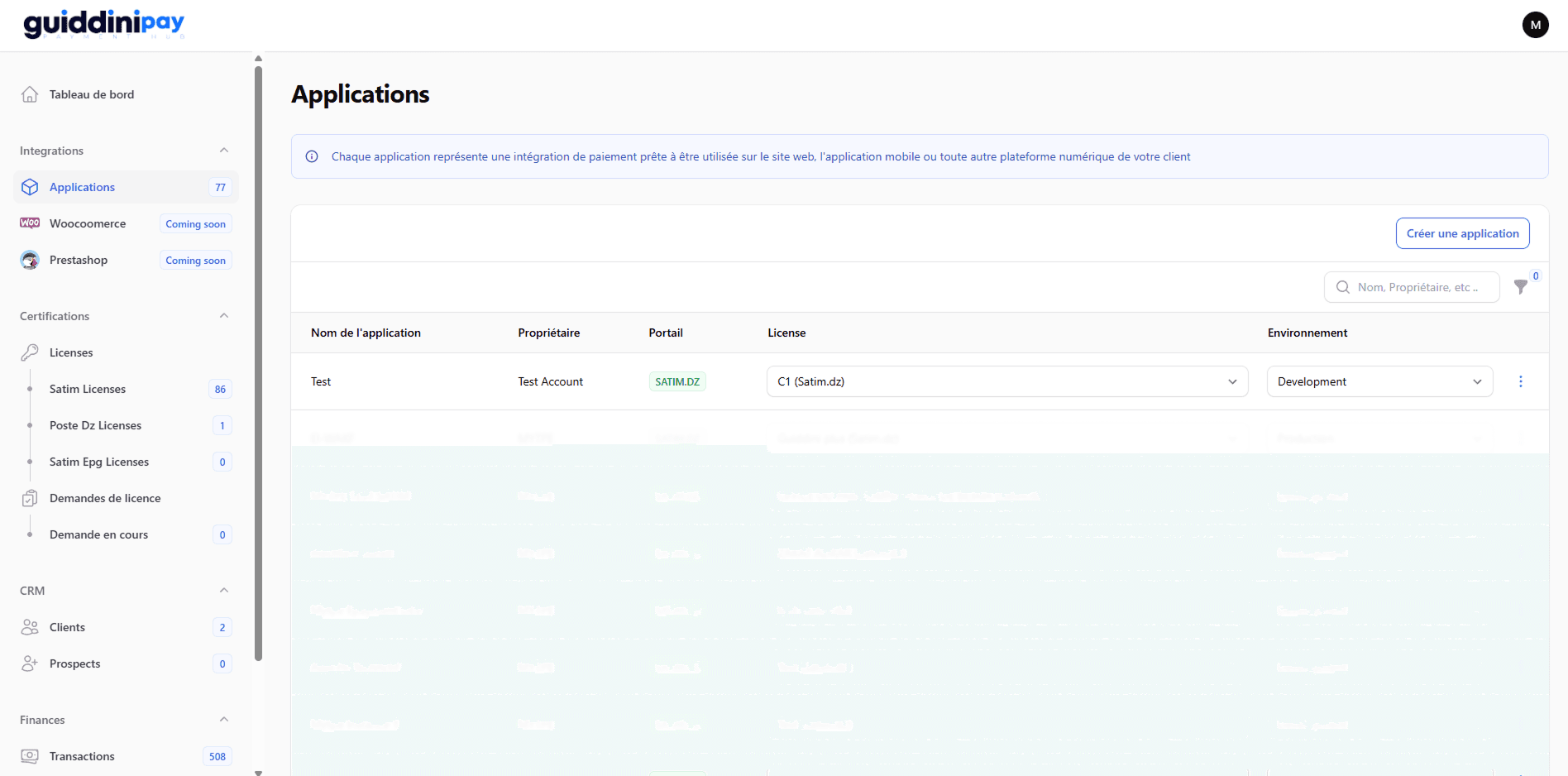
Task: Click the Applications cube icon
Action: coord(30,187)
